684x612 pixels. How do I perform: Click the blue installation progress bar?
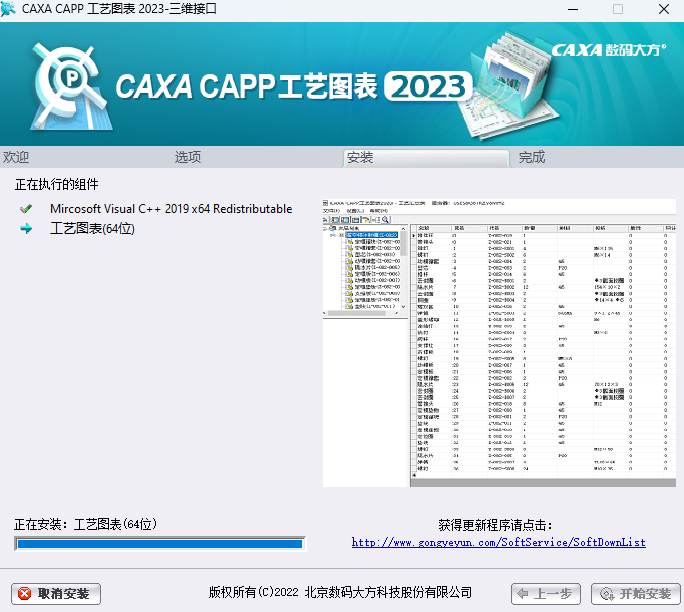[159, 543]
